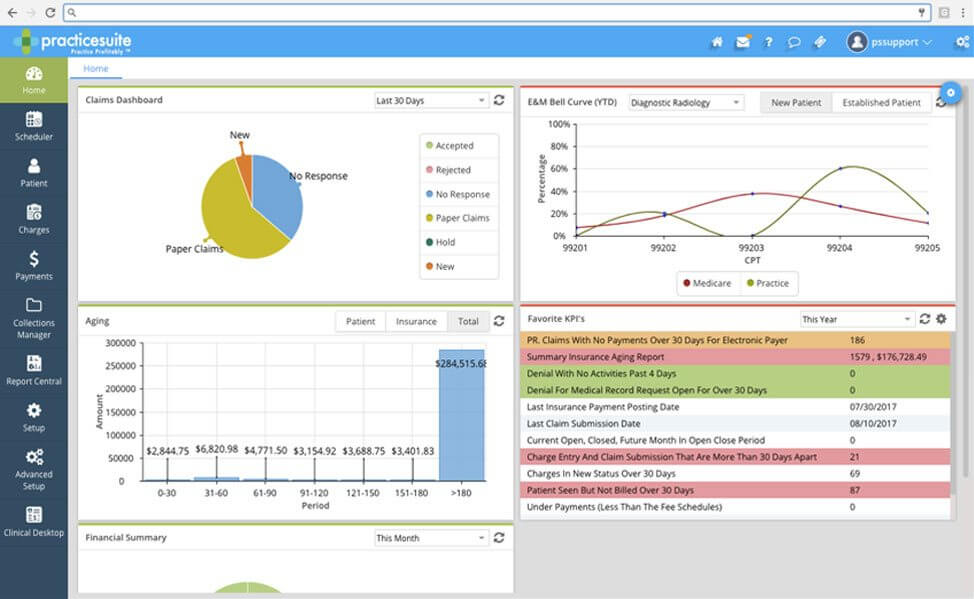
Task: Open the Charges module in sidebar
Action: pos(34,219)
